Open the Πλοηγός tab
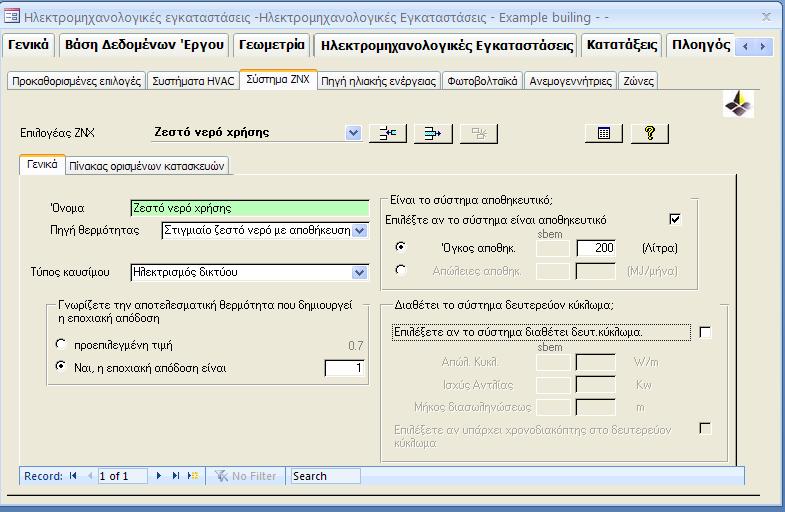Screen dimensions: 785x512 click(701, 45)
